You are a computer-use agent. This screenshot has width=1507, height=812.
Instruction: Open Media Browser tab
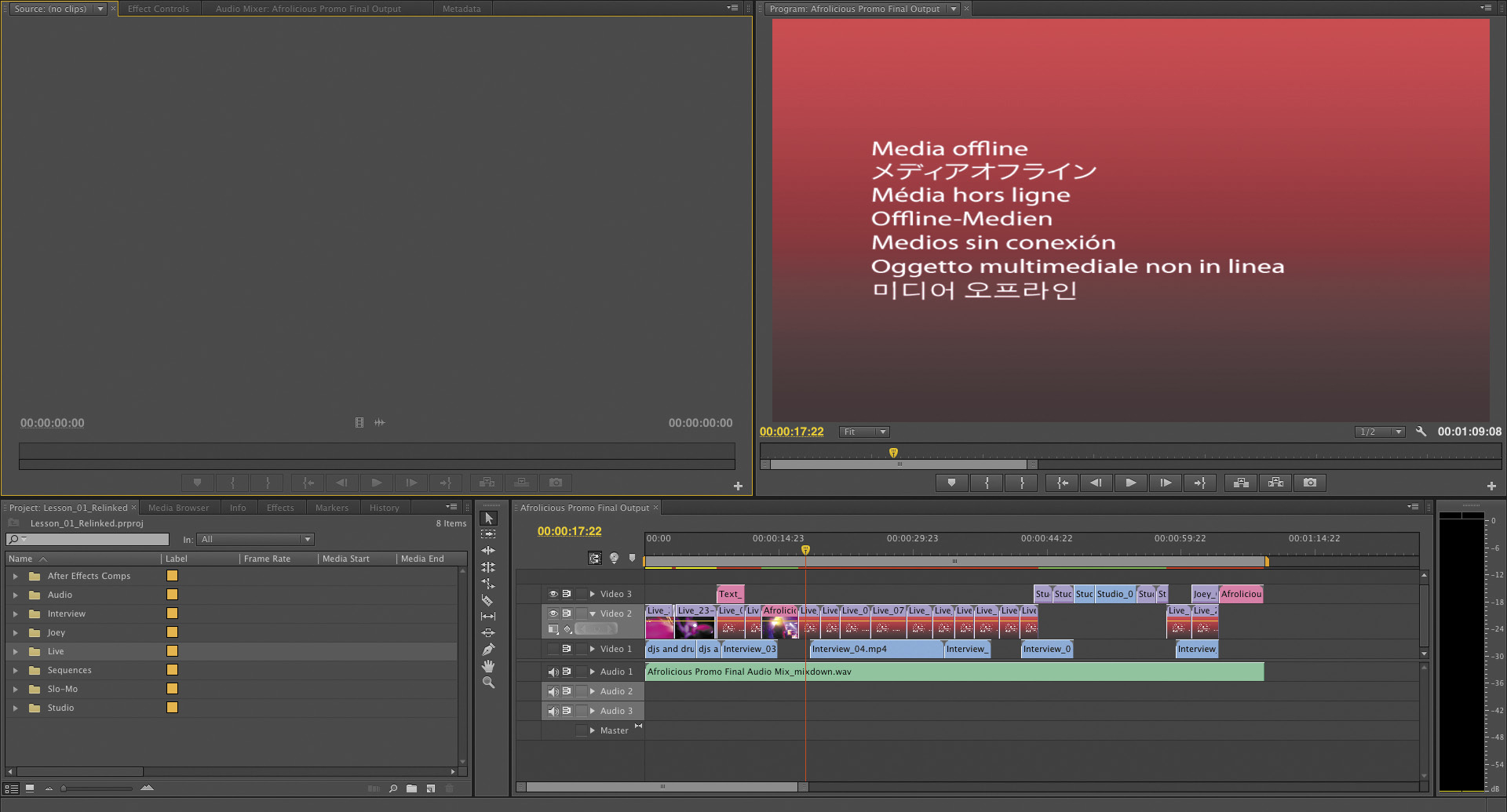(x=178, y=508)
